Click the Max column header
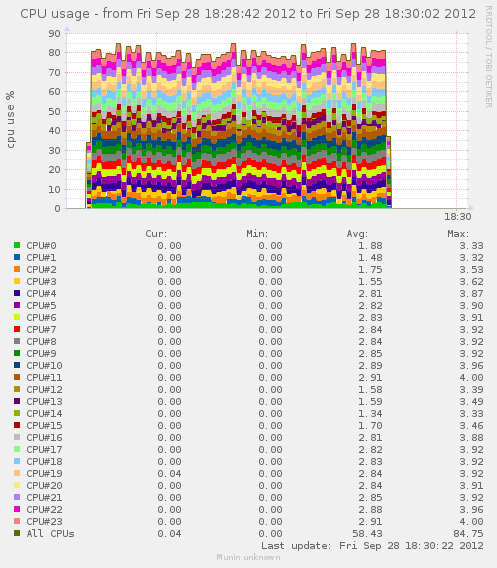 click(x=458, y=234)
